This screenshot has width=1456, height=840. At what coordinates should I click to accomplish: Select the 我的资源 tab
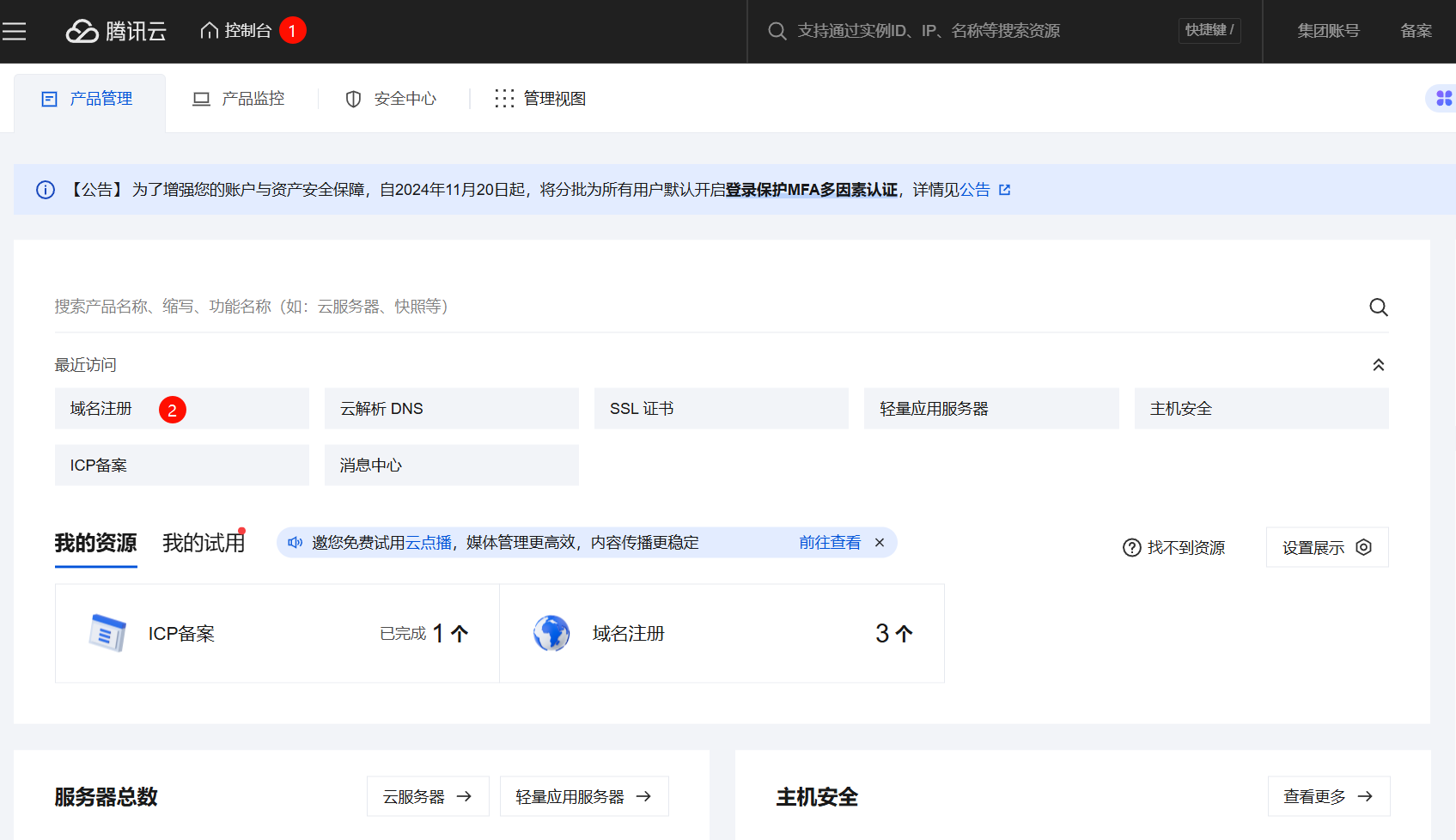[x=96, y=543]
